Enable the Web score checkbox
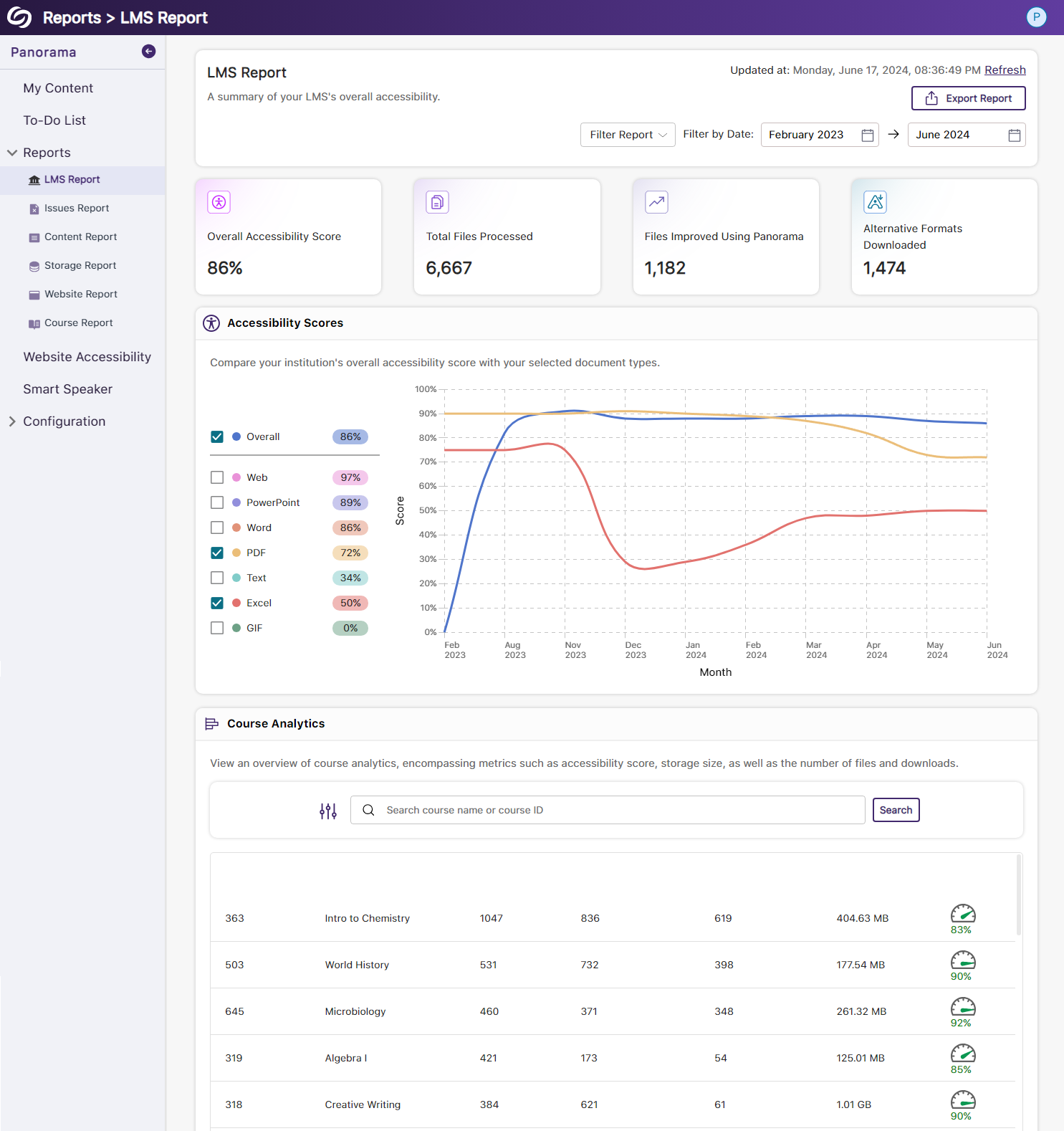The width and height of the screenshot is (1064, 1131). point(217,477)
